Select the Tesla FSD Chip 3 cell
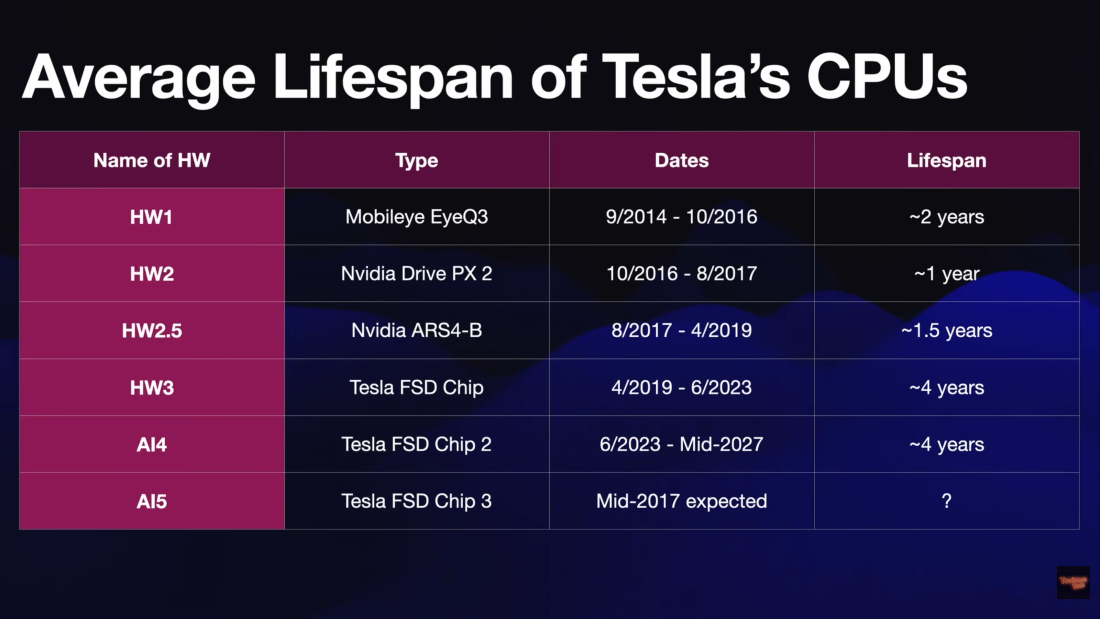 click(416, 501)
